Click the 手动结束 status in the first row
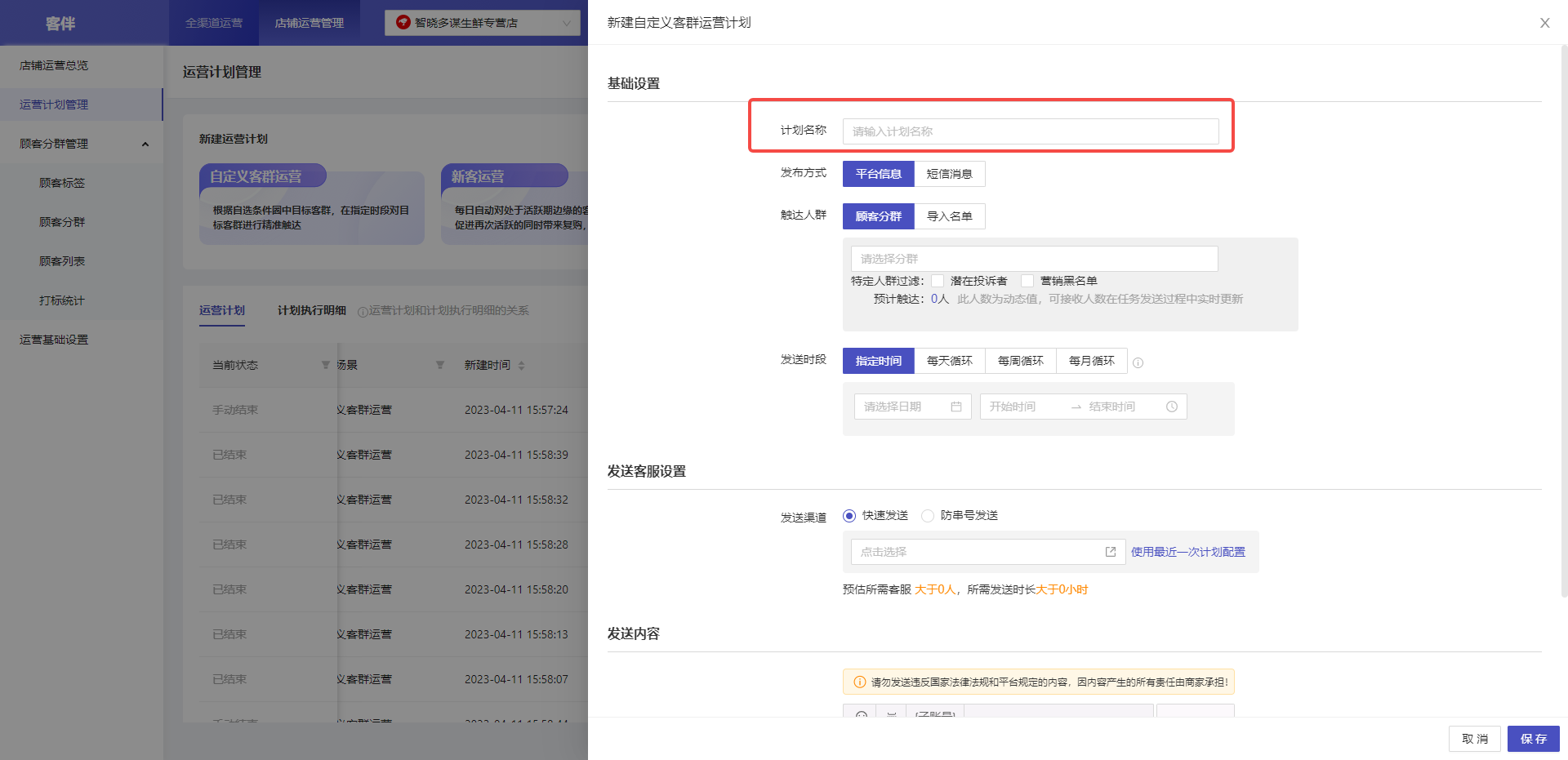Screen dimensions: 1568x760 coord(235,410)
